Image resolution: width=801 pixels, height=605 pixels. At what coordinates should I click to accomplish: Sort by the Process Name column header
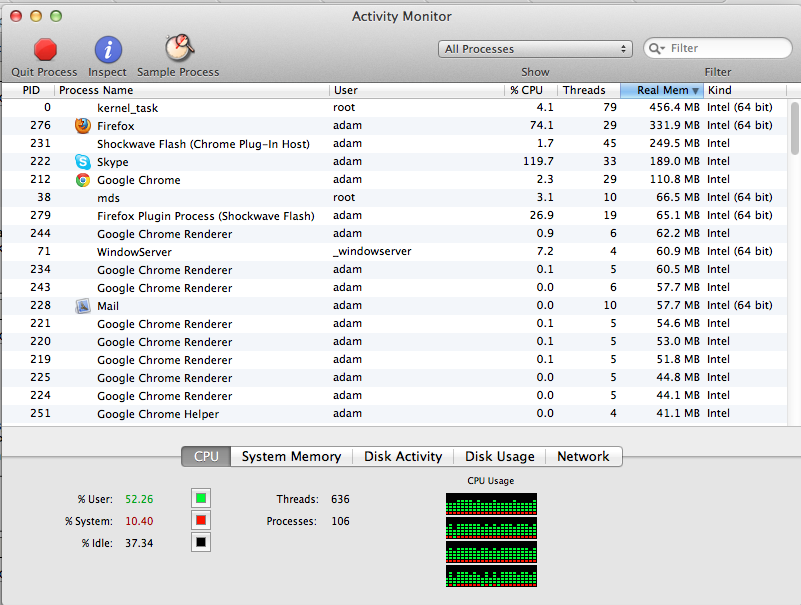coord(192,90)
